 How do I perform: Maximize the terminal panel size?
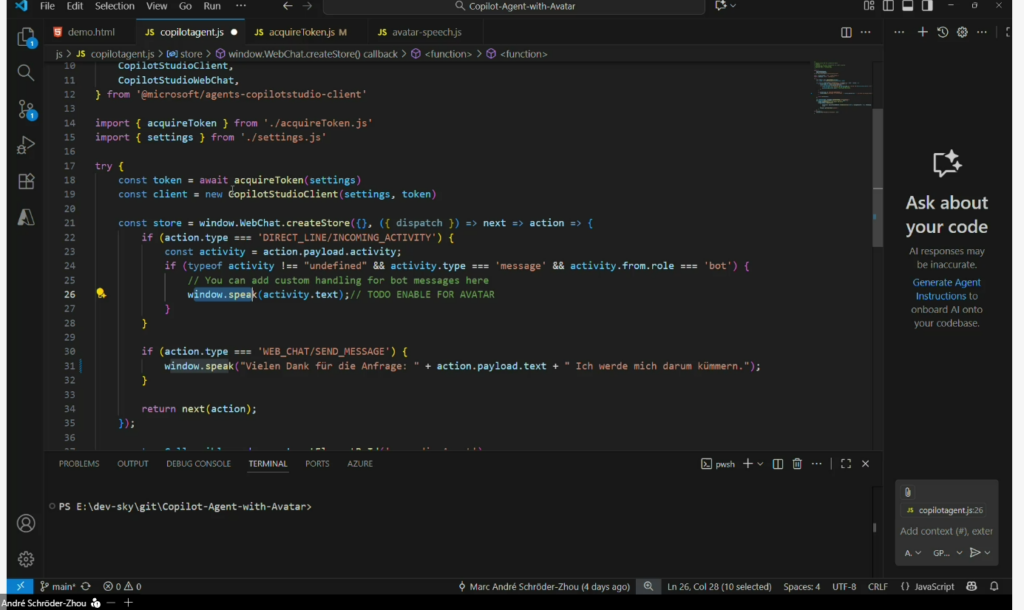coord(845,464)
